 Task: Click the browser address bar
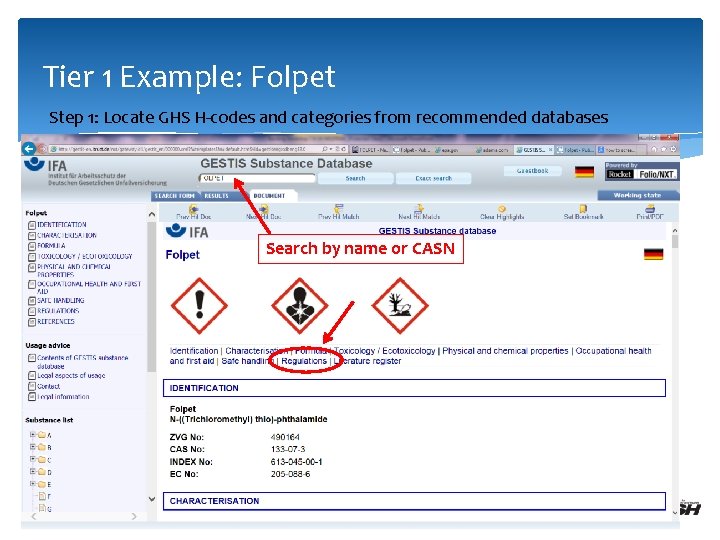tap(186, 150)
